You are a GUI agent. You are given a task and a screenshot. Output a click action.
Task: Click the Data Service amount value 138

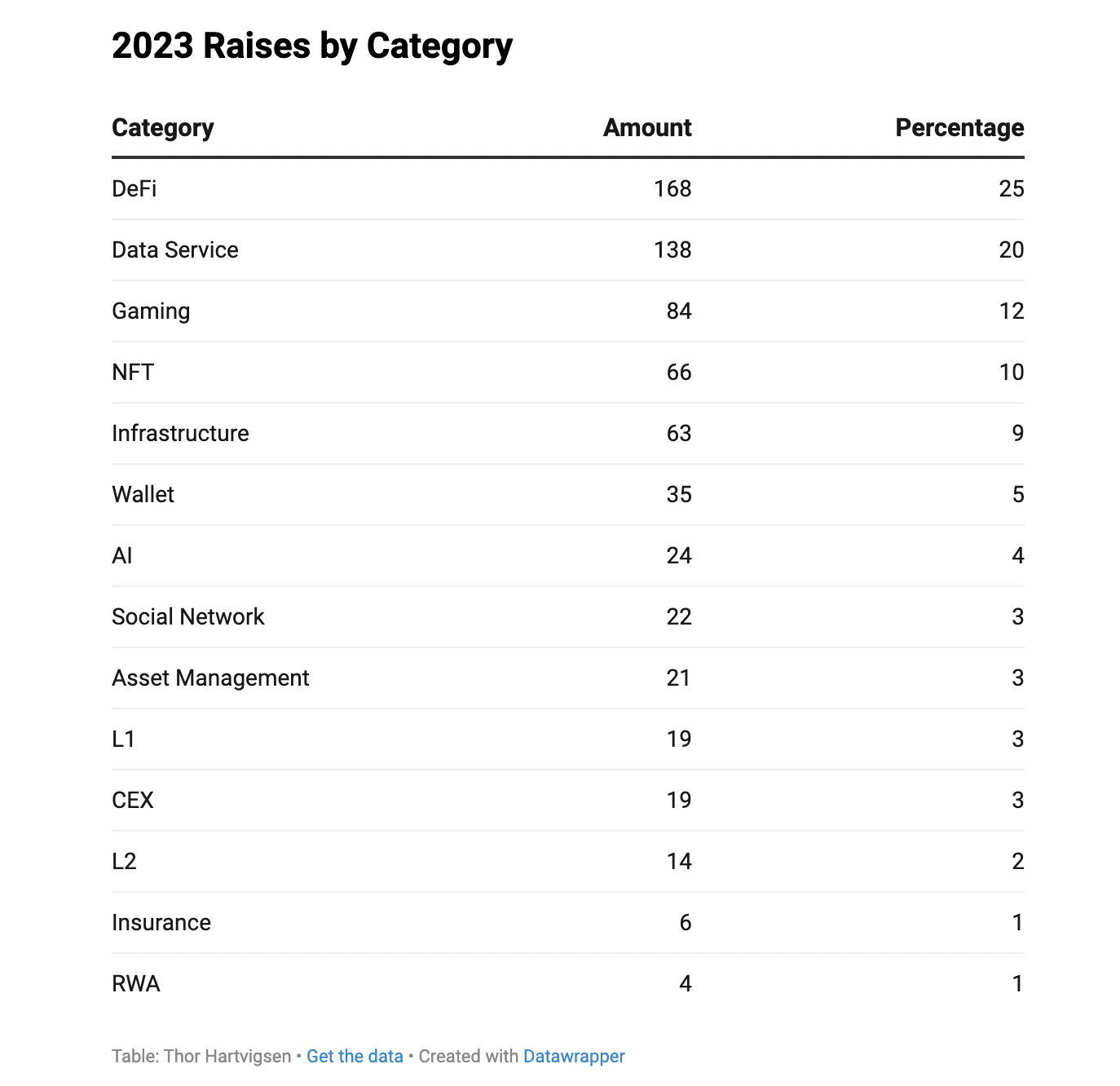tap(672, 250)
